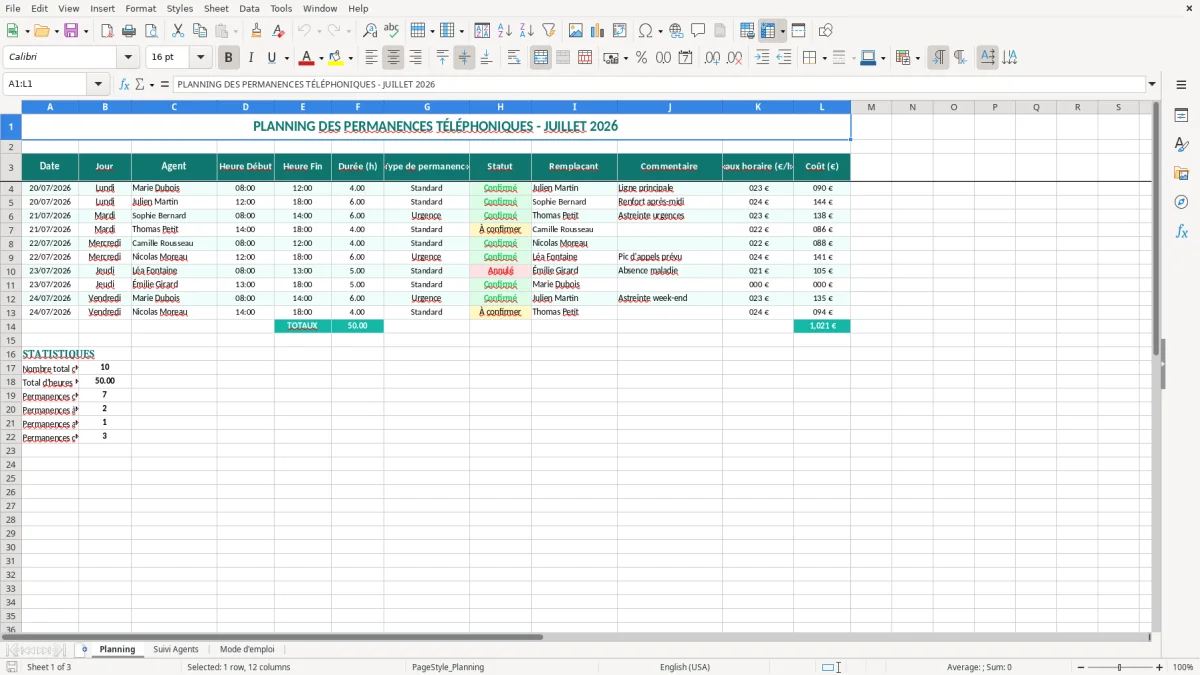
Task: Run the spelling check
Action: [x=392, y=31]
